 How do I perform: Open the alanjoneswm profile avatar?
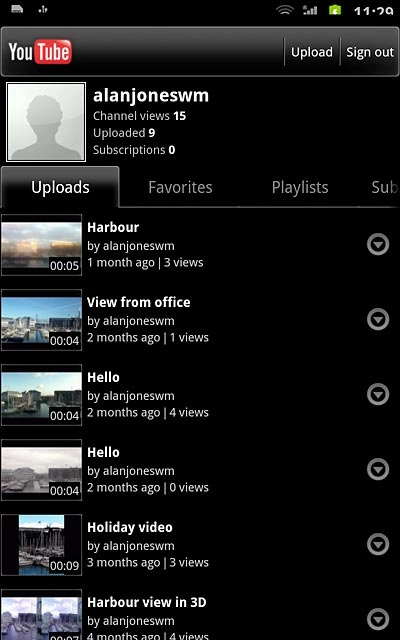click(x=46, y=122)
